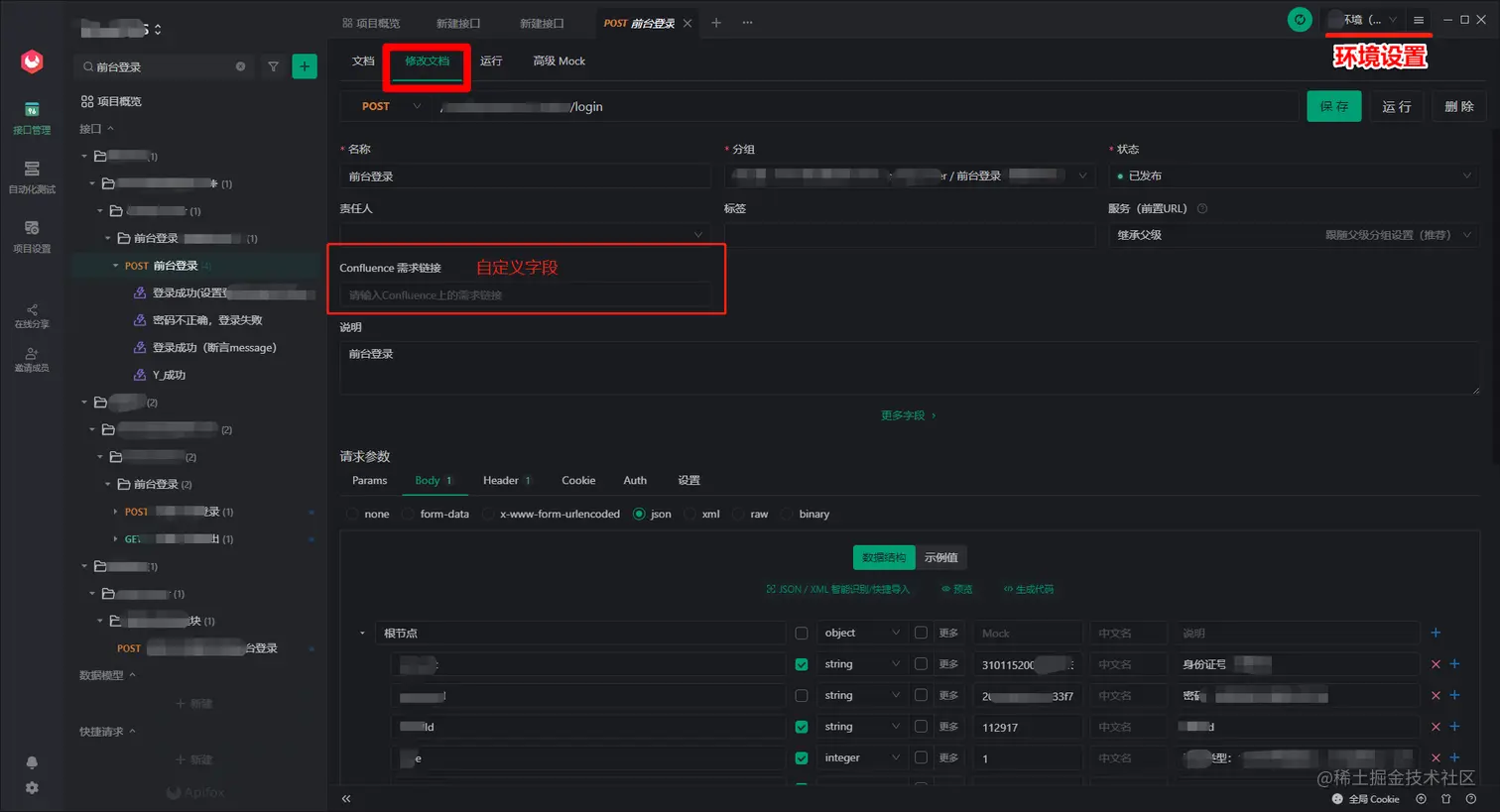Image resolution: width=1500 pixels, height=812 pixels.
Task: Select the x-www-form-urlencoded radio option
Action: tap(487, 514)
